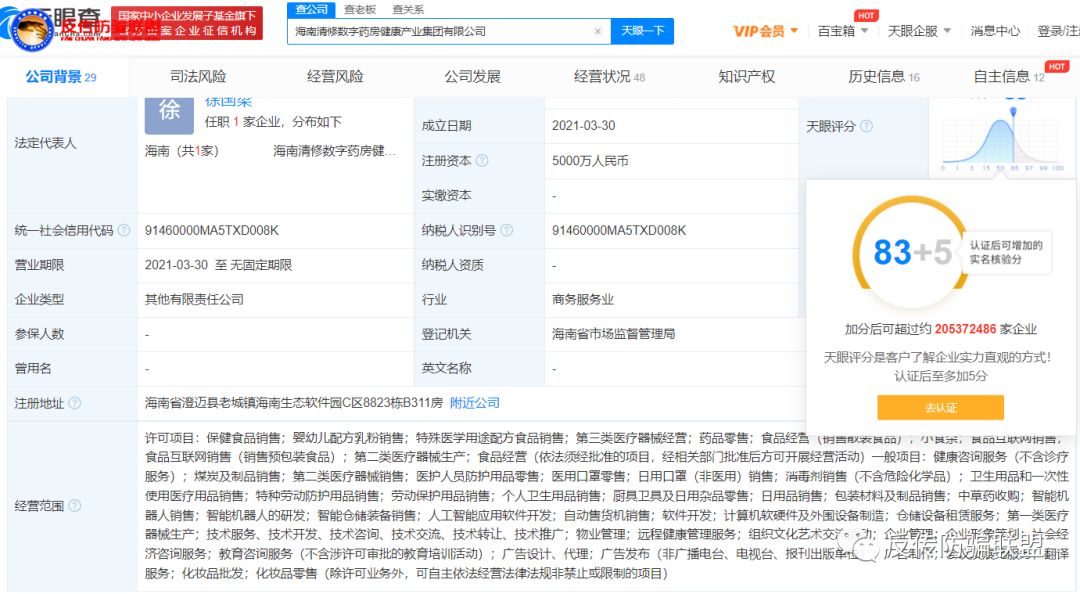The width and height of the screenshot is (1080, 594).
Task: Click help icon next to 注册资本
Action: (482, 161)
